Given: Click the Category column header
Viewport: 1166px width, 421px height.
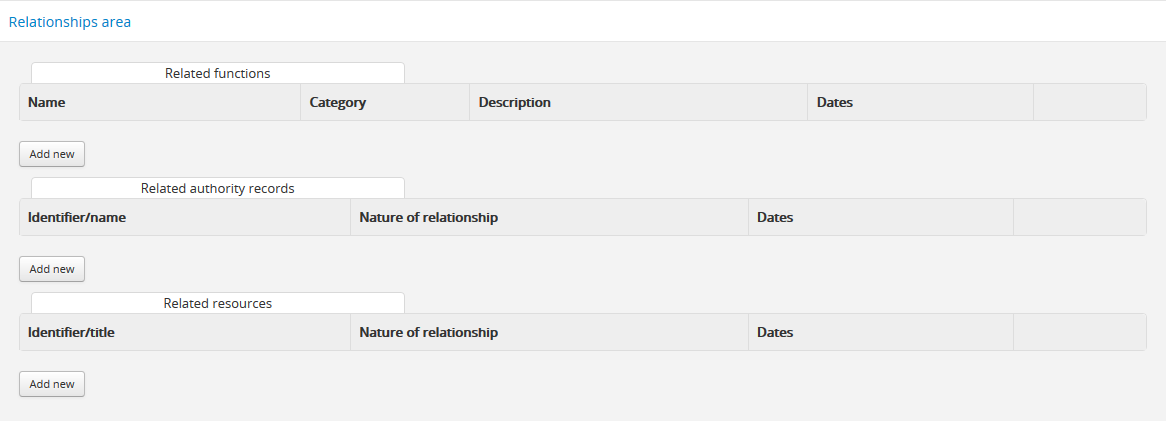Looking at the screenshot, I should [338, 102].
